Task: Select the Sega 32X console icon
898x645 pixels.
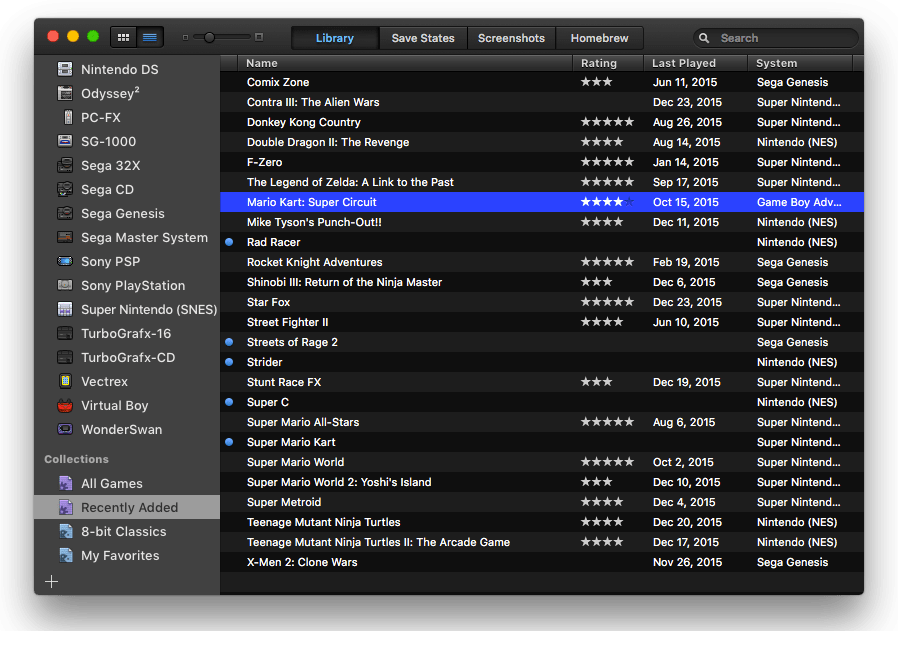Action: tap(65, 166)
